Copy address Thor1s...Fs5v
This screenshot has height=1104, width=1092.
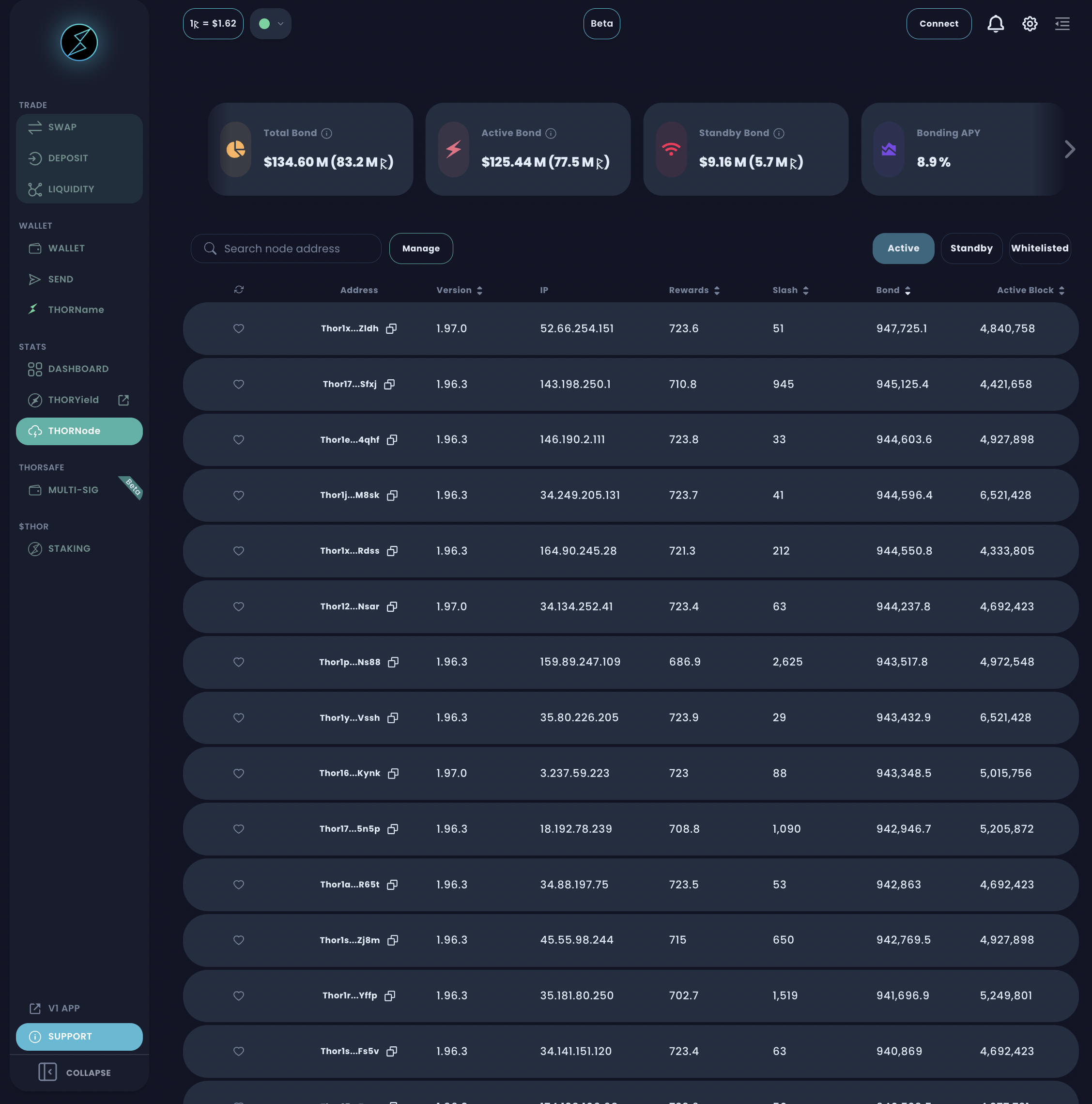[391, 1051]
